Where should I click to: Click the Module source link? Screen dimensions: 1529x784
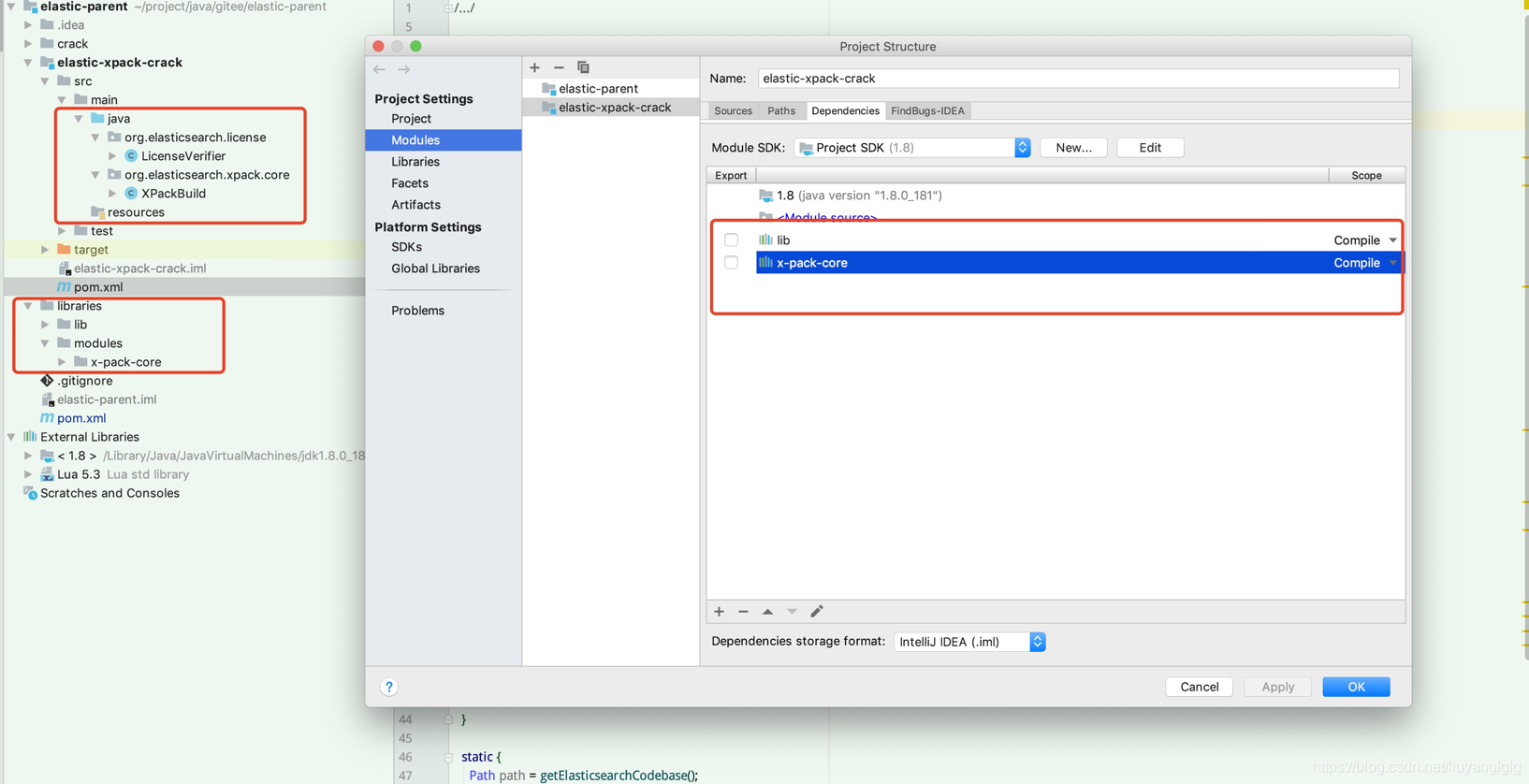(x=827, y=218)
